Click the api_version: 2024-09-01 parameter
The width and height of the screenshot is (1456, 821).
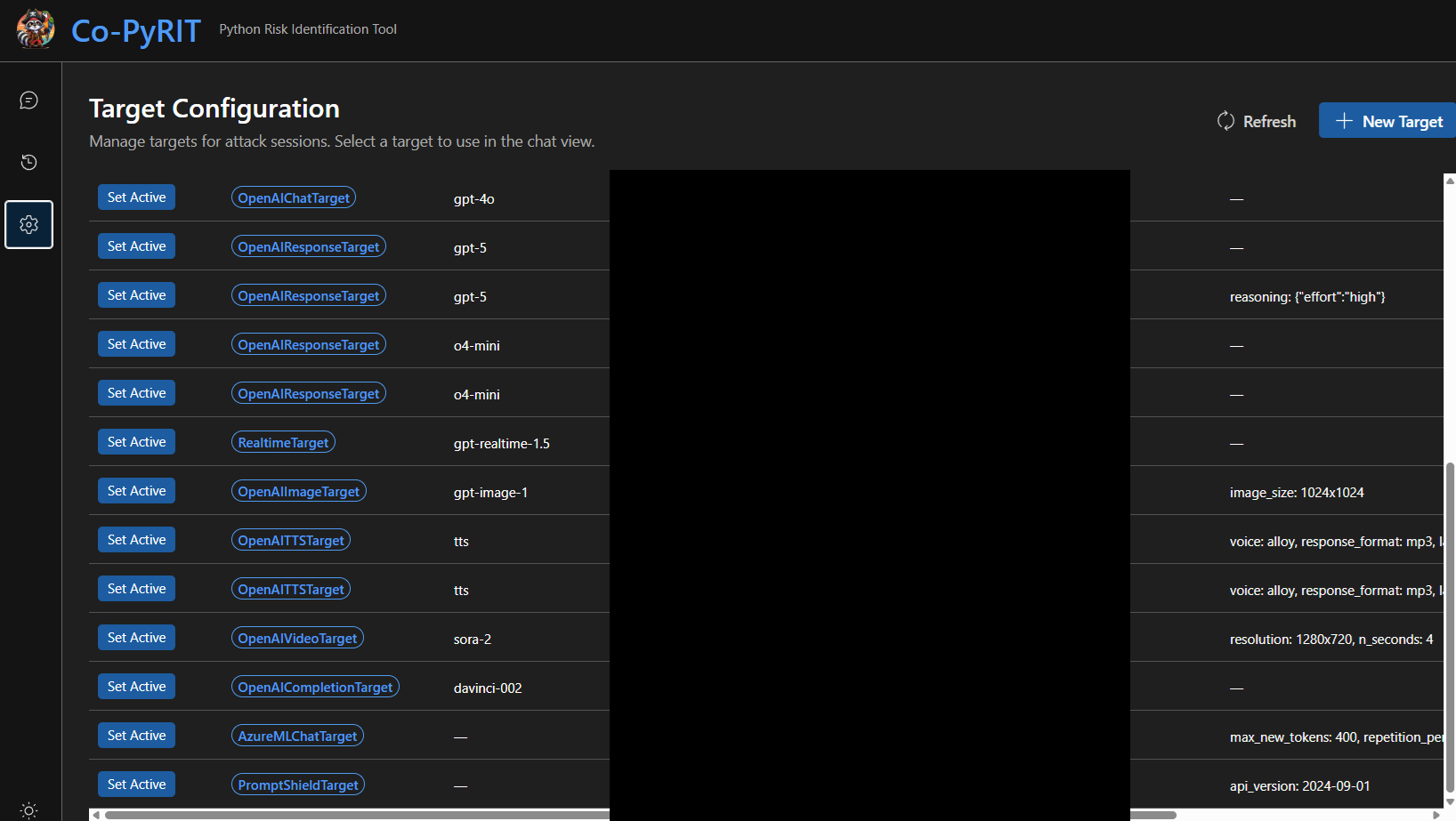coord(1300,786)
